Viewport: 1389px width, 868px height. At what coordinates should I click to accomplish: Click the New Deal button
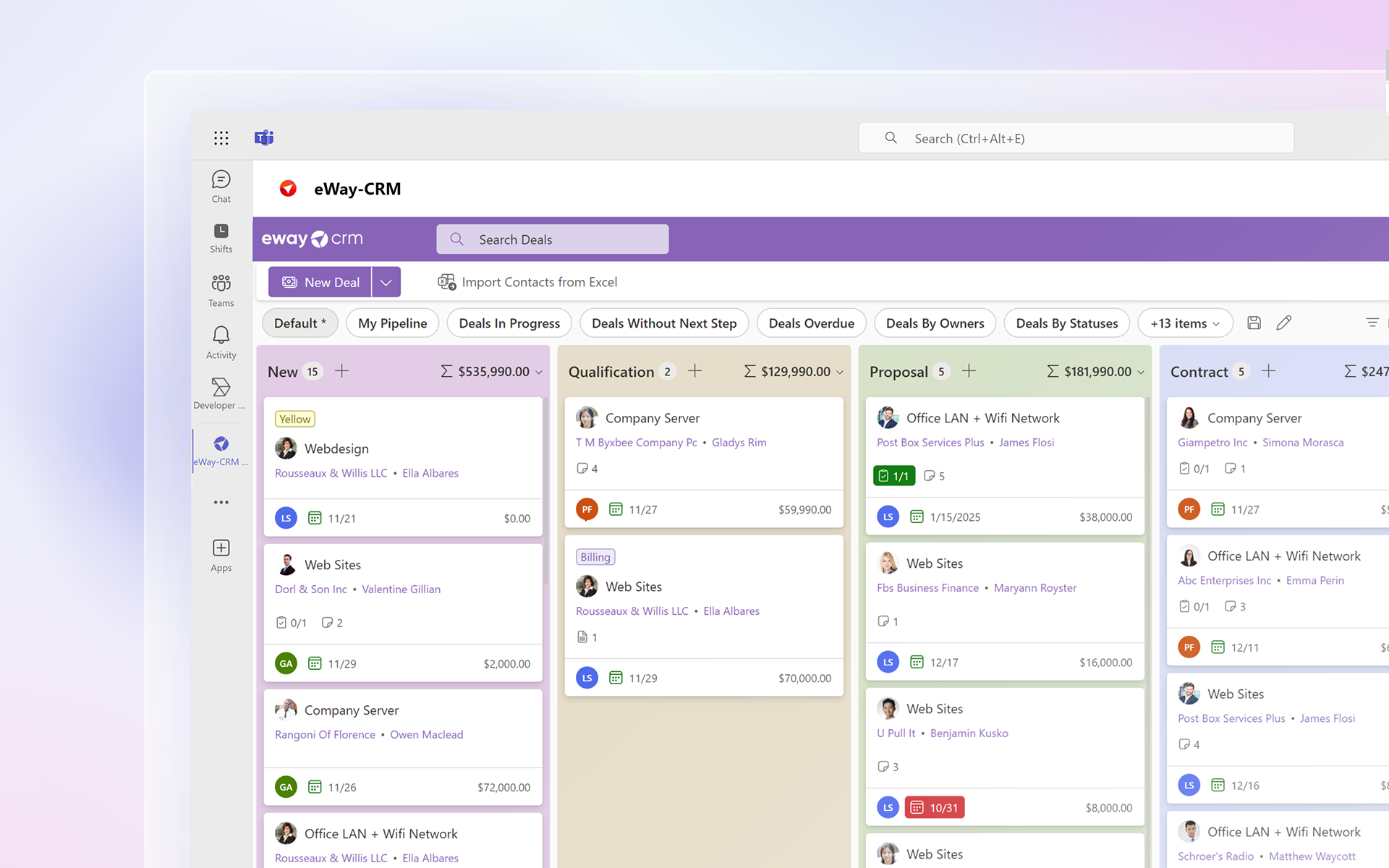(x=320, y=282)
